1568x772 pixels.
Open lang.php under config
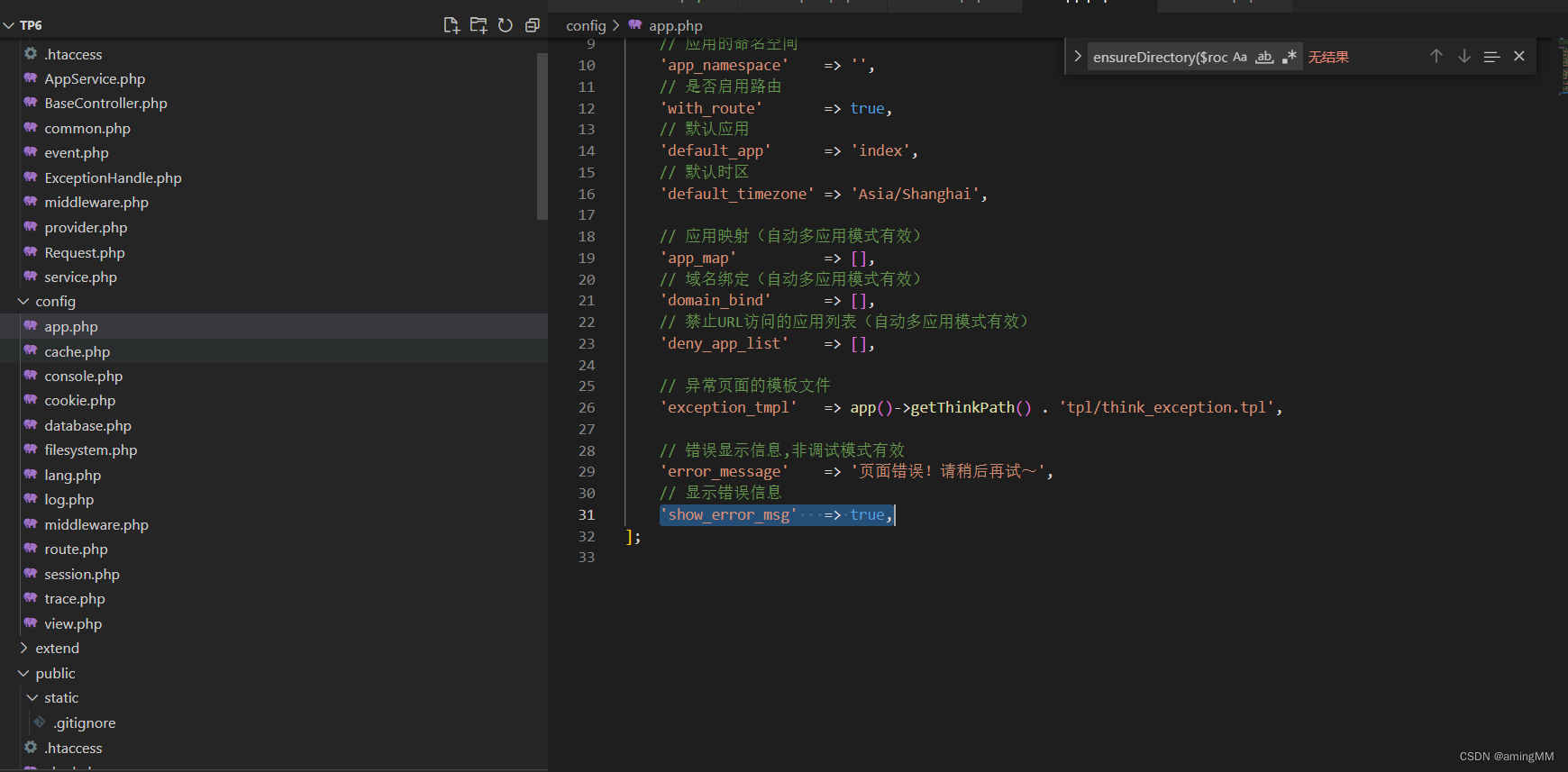click(73, 475)
